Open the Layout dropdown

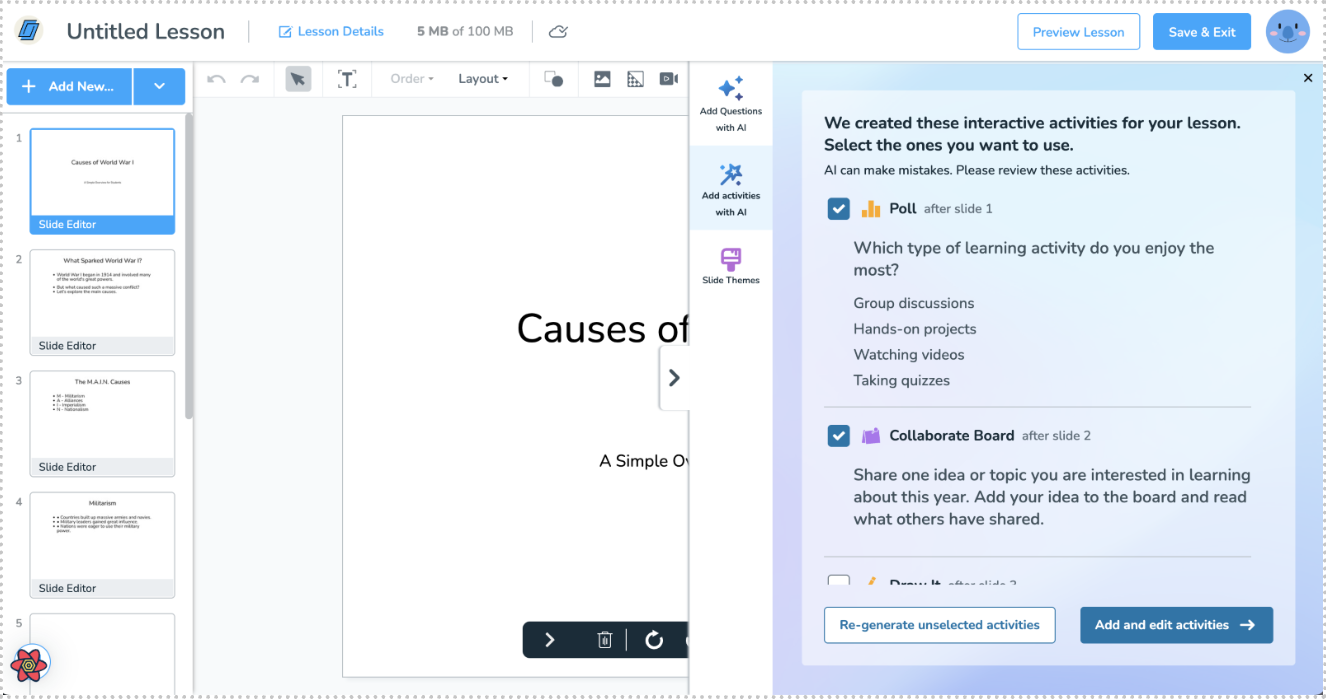pos(483,79)
